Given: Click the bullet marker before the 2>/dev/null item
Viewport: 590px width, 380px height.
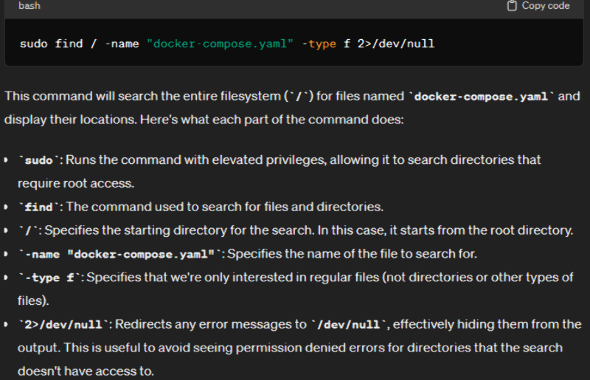Looking at the screenshot, I should coord(6,324).
